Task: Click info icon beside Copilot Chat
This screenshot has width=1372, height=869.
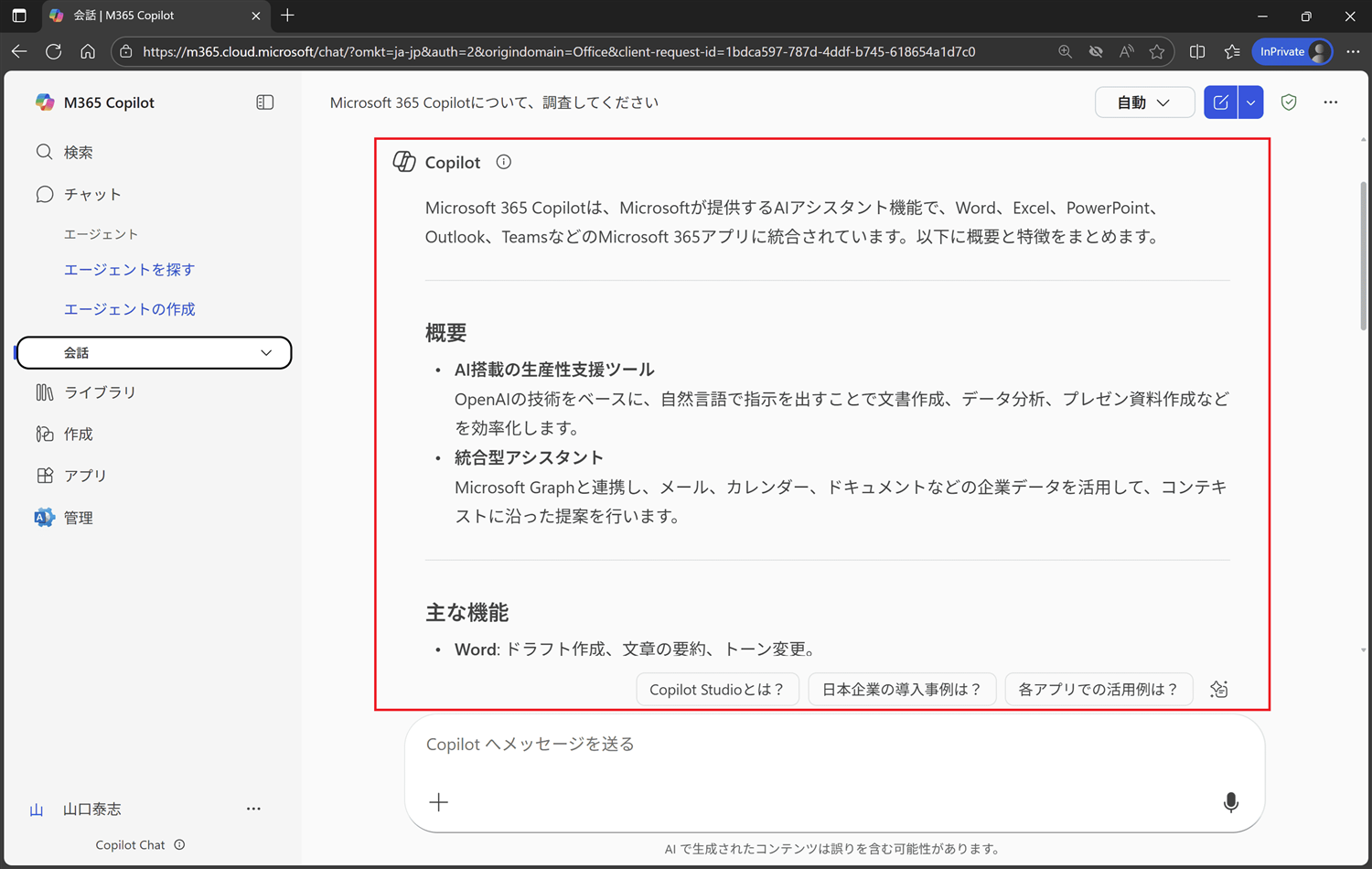Action: click(x=179, y=844)
